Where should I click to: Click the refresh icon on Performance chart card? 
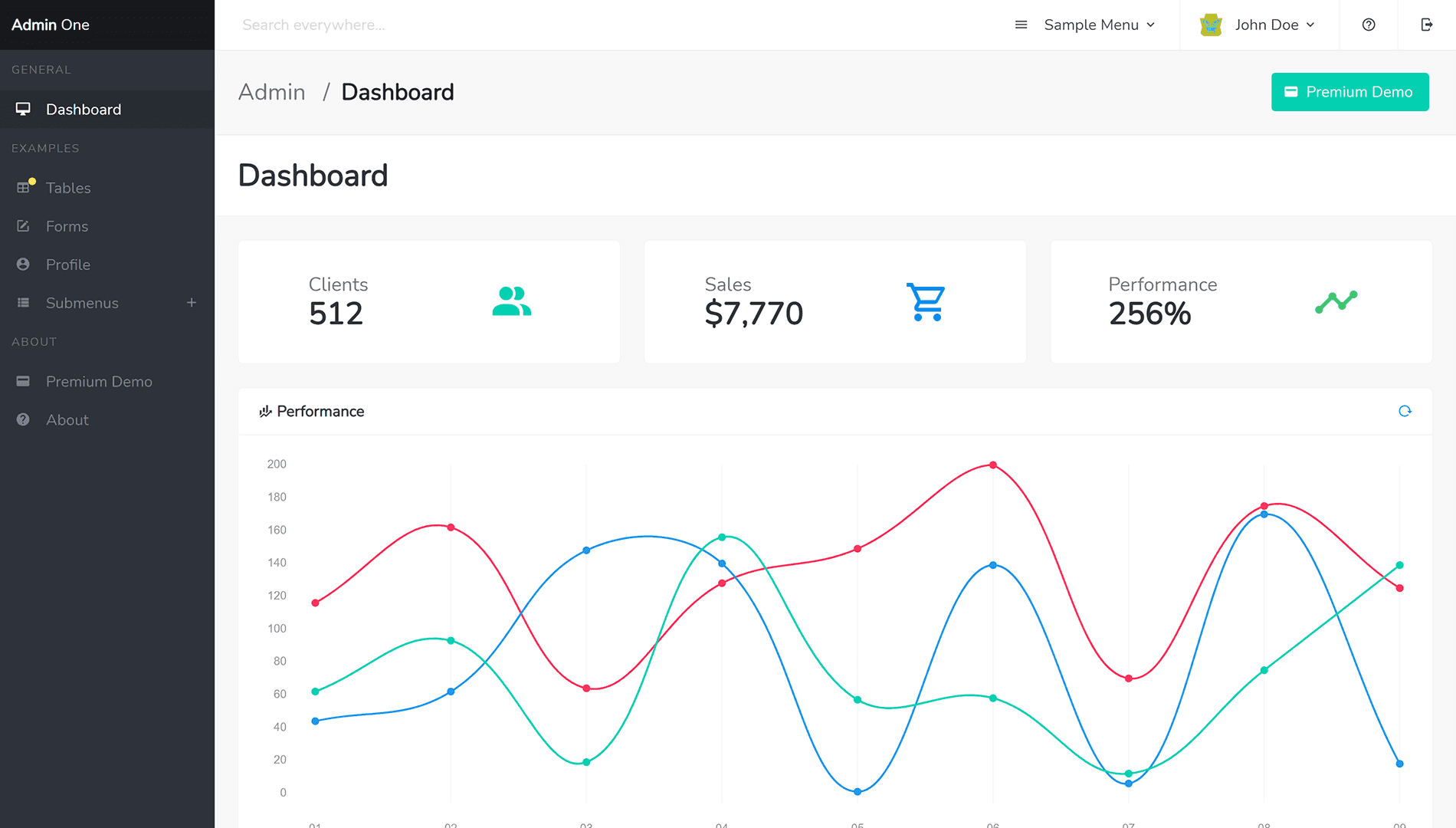point(1405,411)
